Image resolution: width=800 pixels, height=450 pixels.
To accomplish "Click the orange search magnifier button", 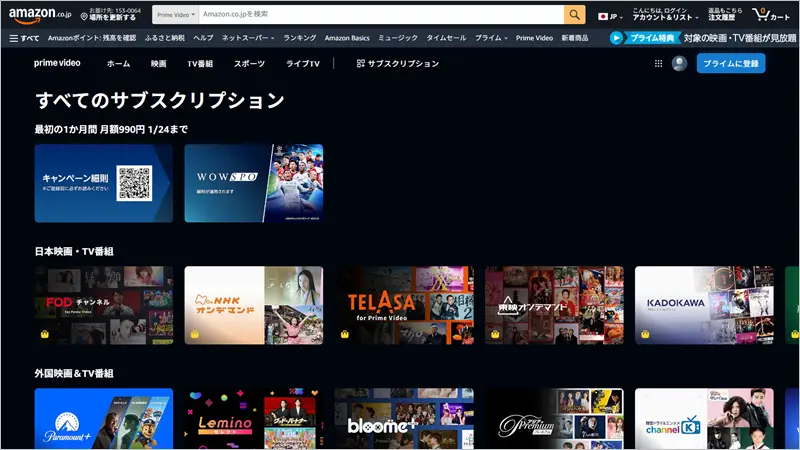I will point(575,15).
